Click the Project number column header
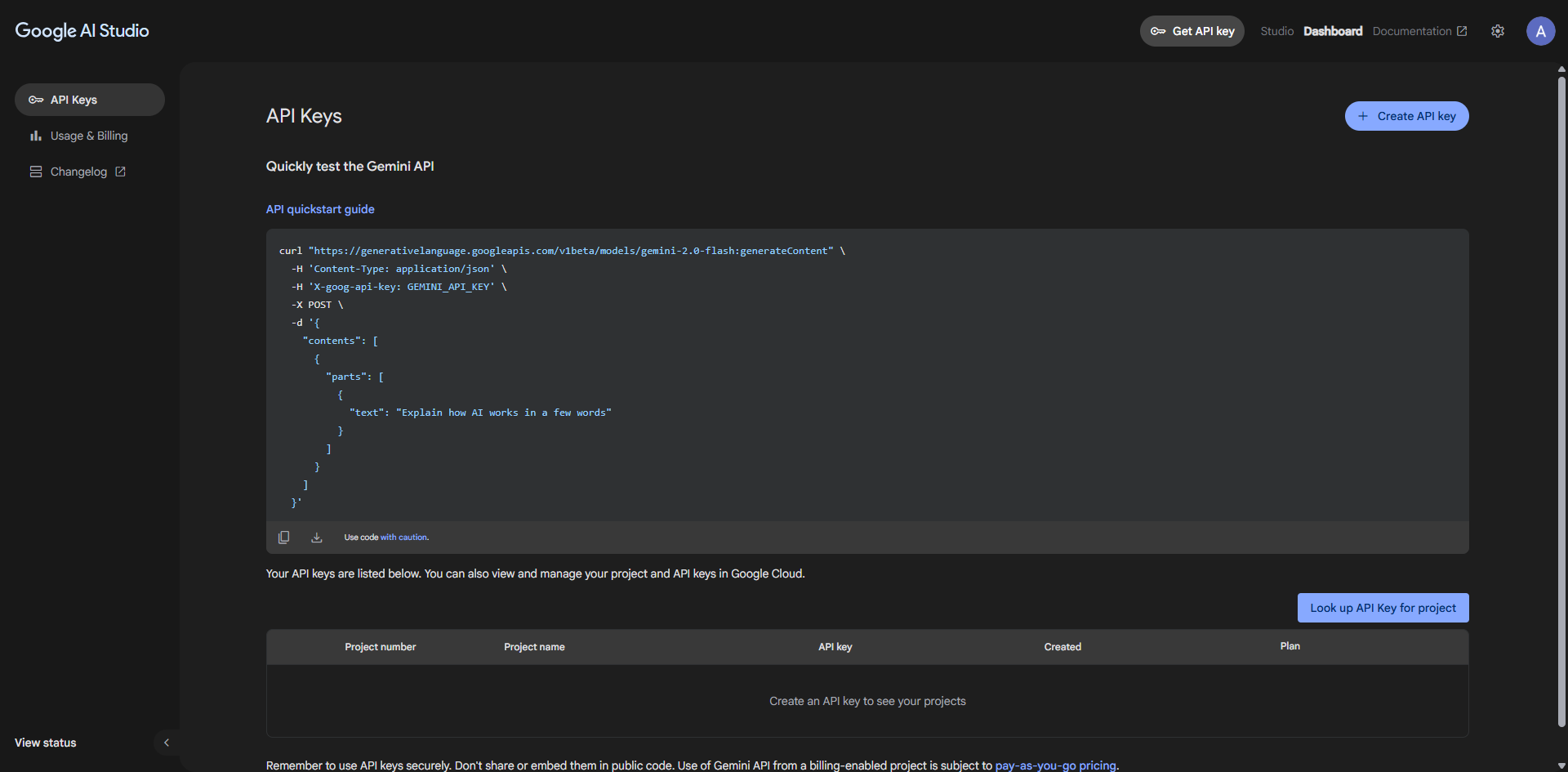1568x772 pixels. click(380, 647)
